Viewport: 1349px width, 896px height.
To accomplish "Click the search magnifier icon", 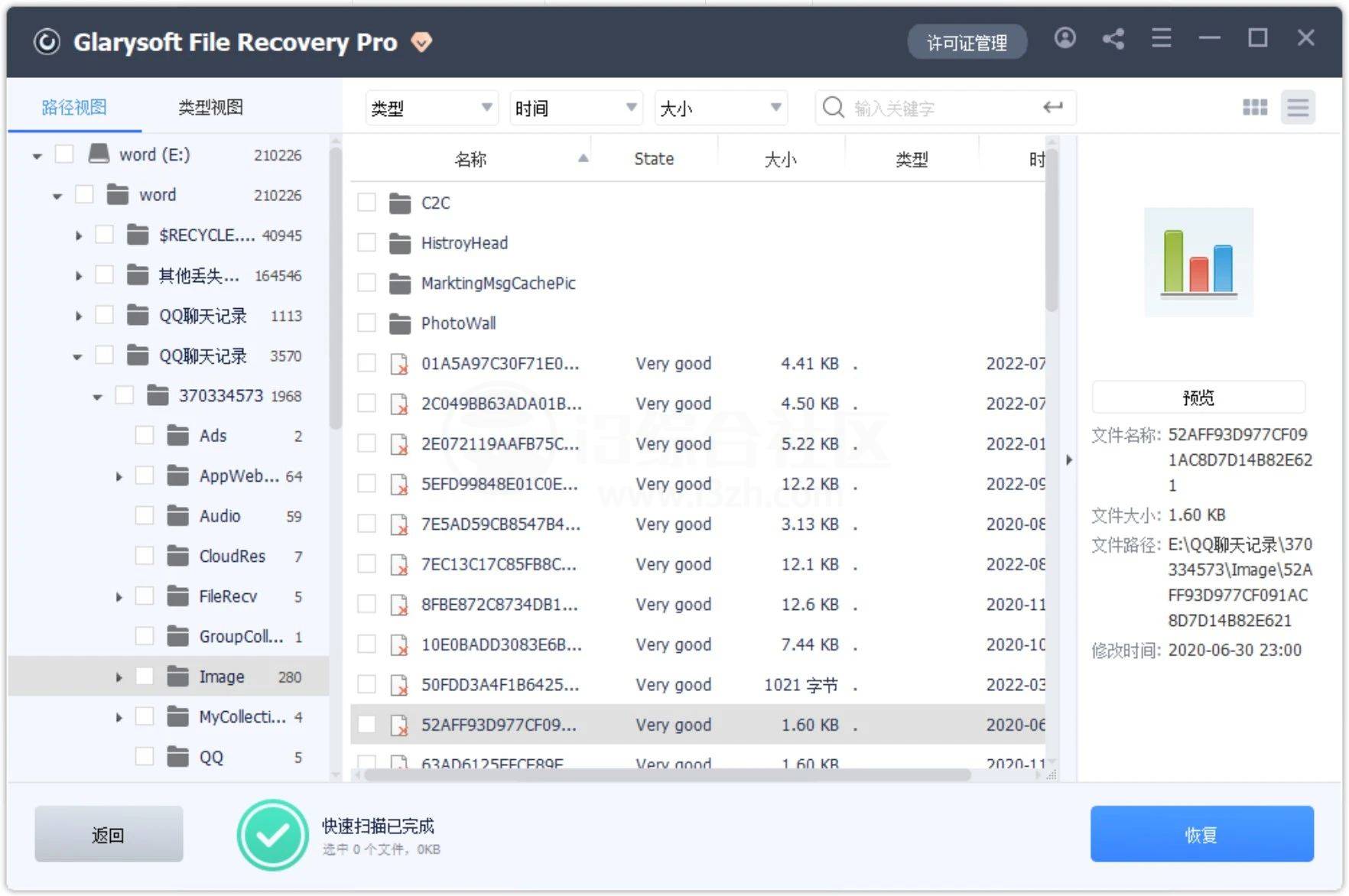I will pos(833,108).
